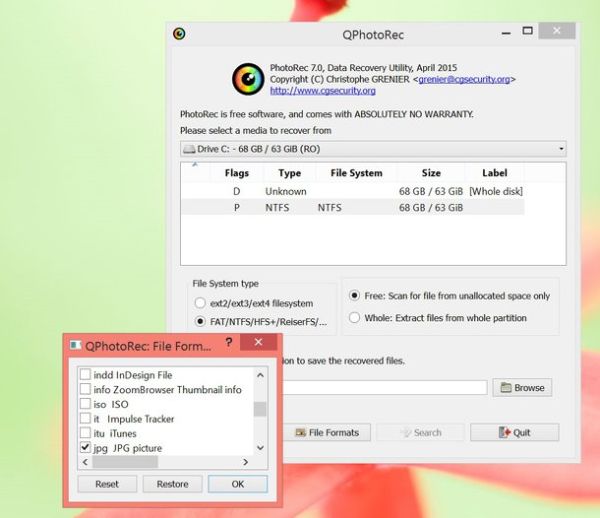The height and width of the screenshot is (518, 600).
Task: Open the grenier@cgsecurity.org email link
Action: (x=464, y=79)
